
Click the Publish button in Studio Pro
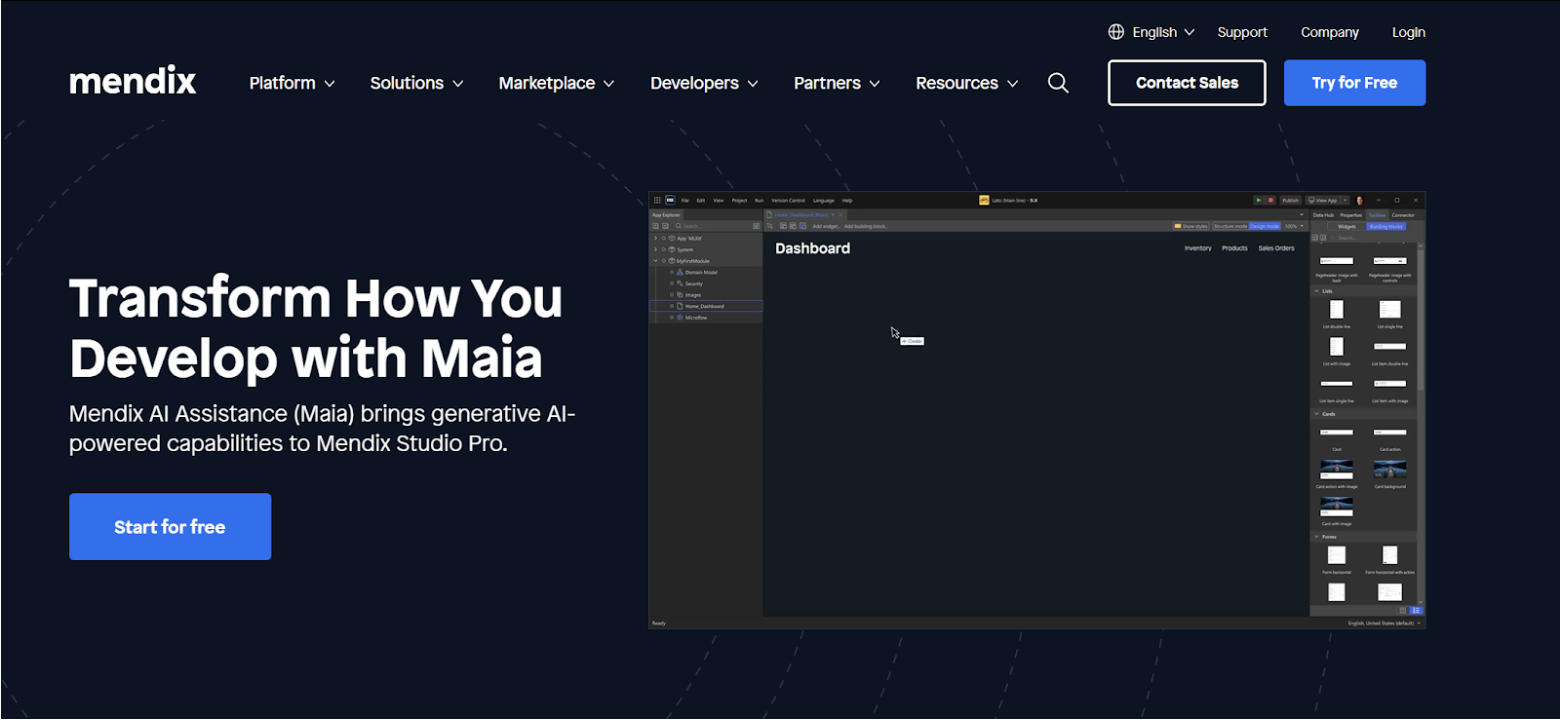click(1291, 200)
